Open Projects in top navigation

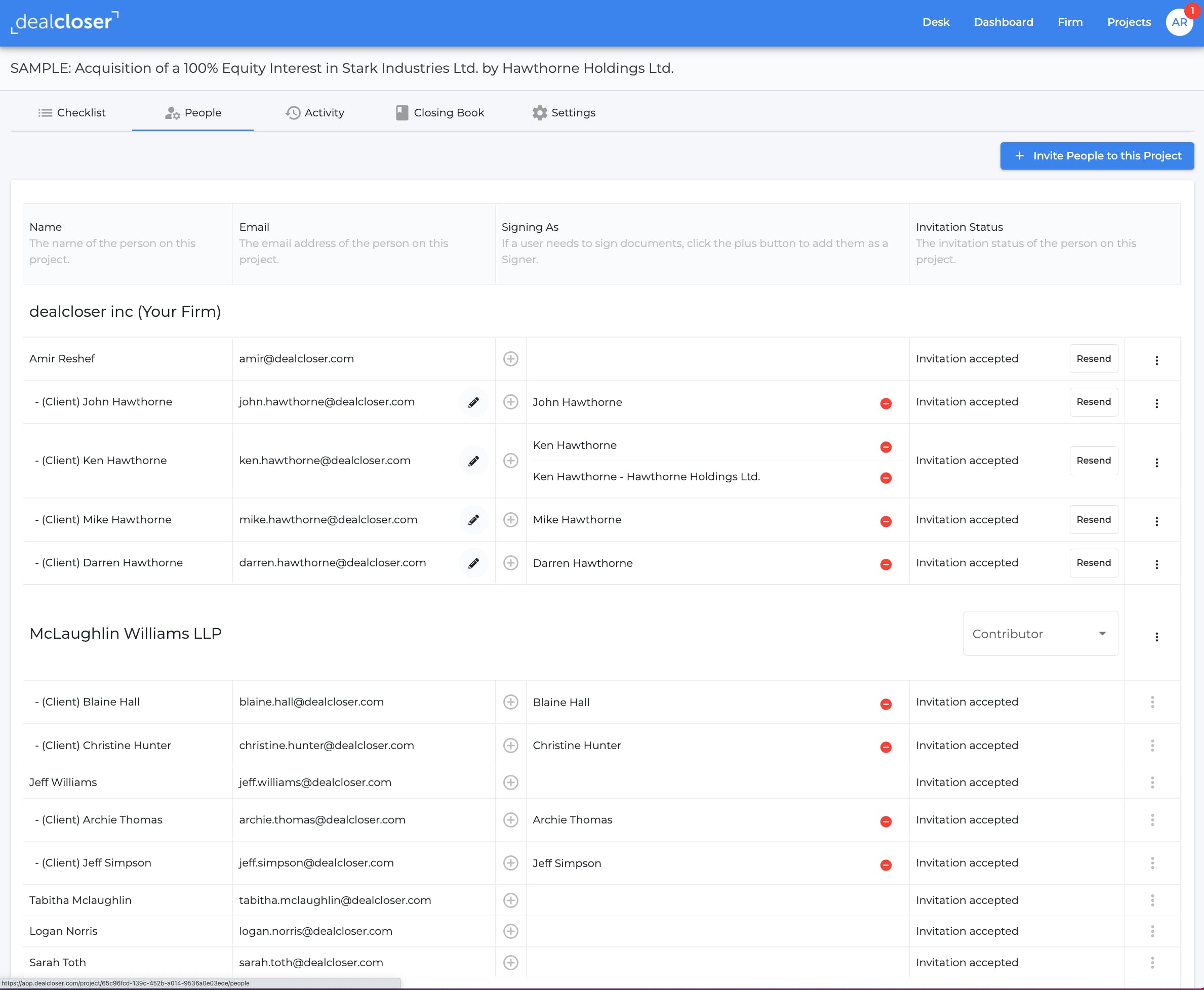coord(1129,22)
